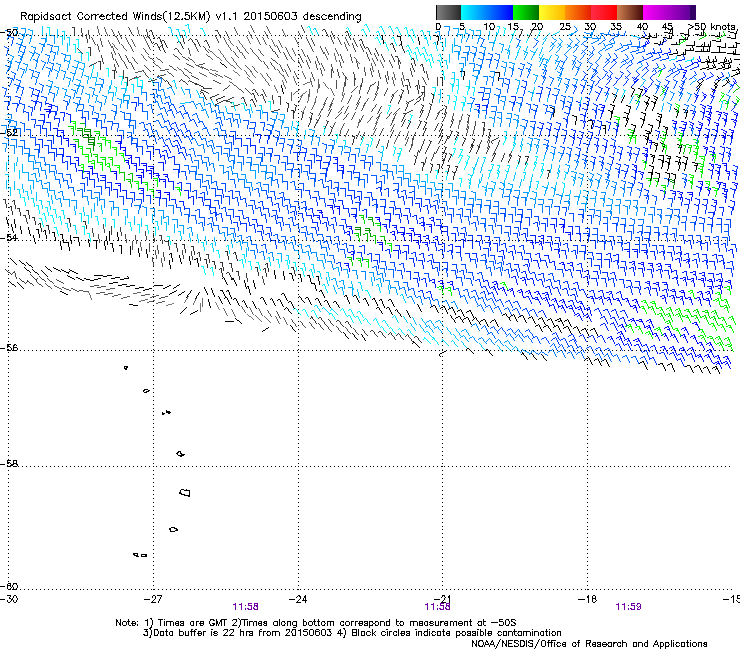Click the -24 longitude axis label
The width and height of the screenshot is (740, 650).
298,599
